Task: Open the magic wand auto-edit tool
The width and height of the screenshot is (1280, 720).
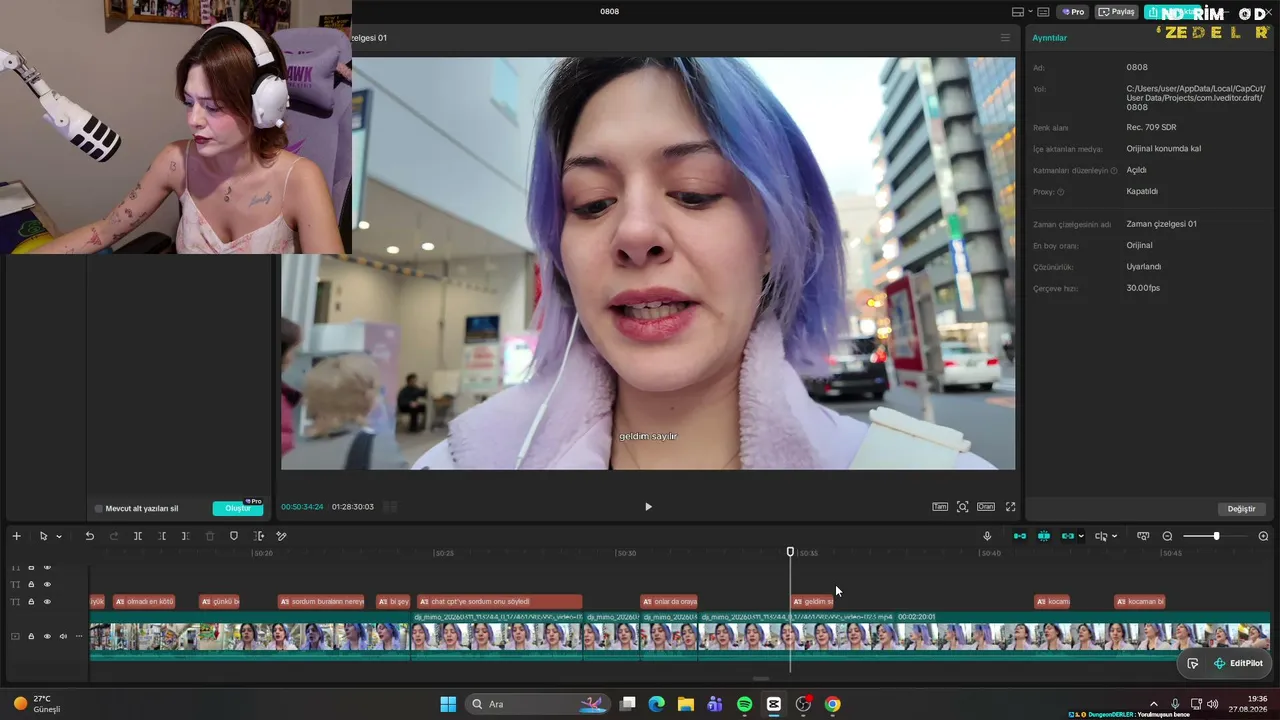Action: pyautogui.click(x=282, y=536)
